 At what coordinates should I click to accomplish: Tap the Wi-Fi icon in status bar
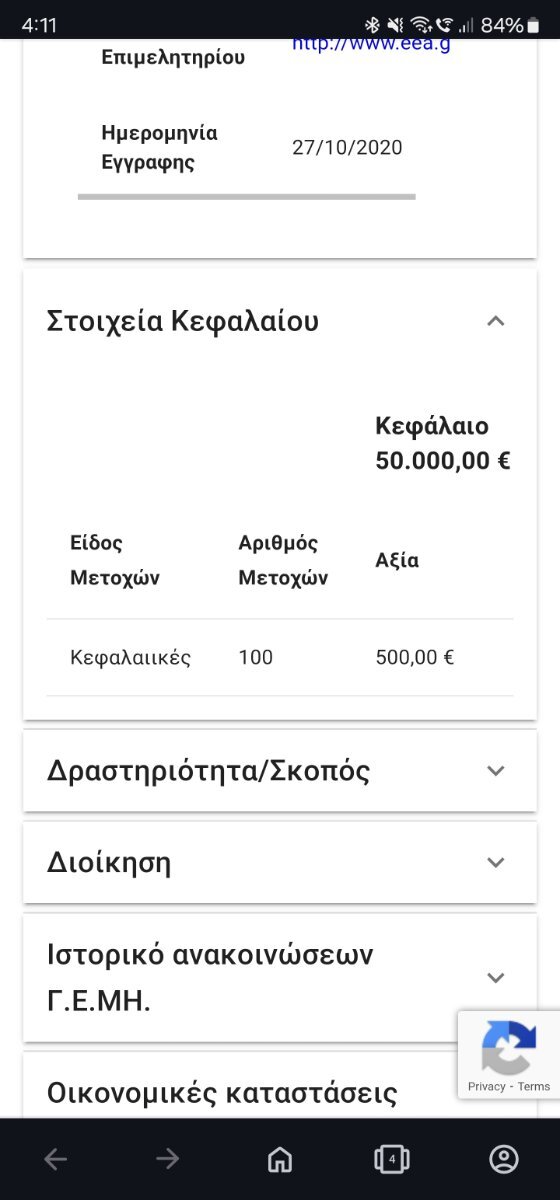420,25
